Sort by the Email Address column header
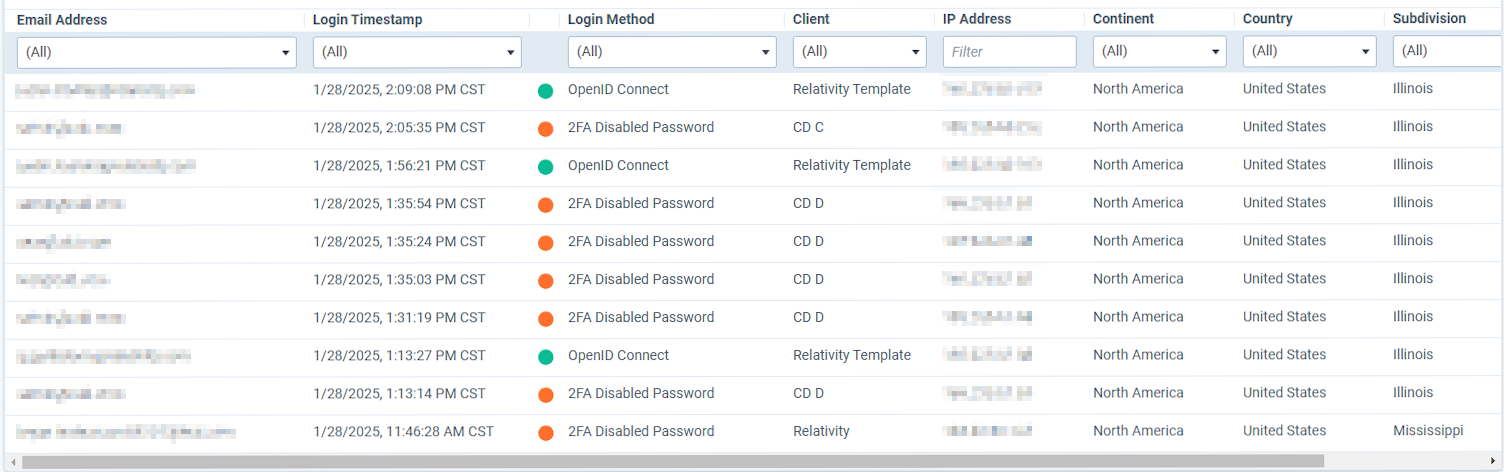This screenshot has height=472, width=1504. (62, 19)
